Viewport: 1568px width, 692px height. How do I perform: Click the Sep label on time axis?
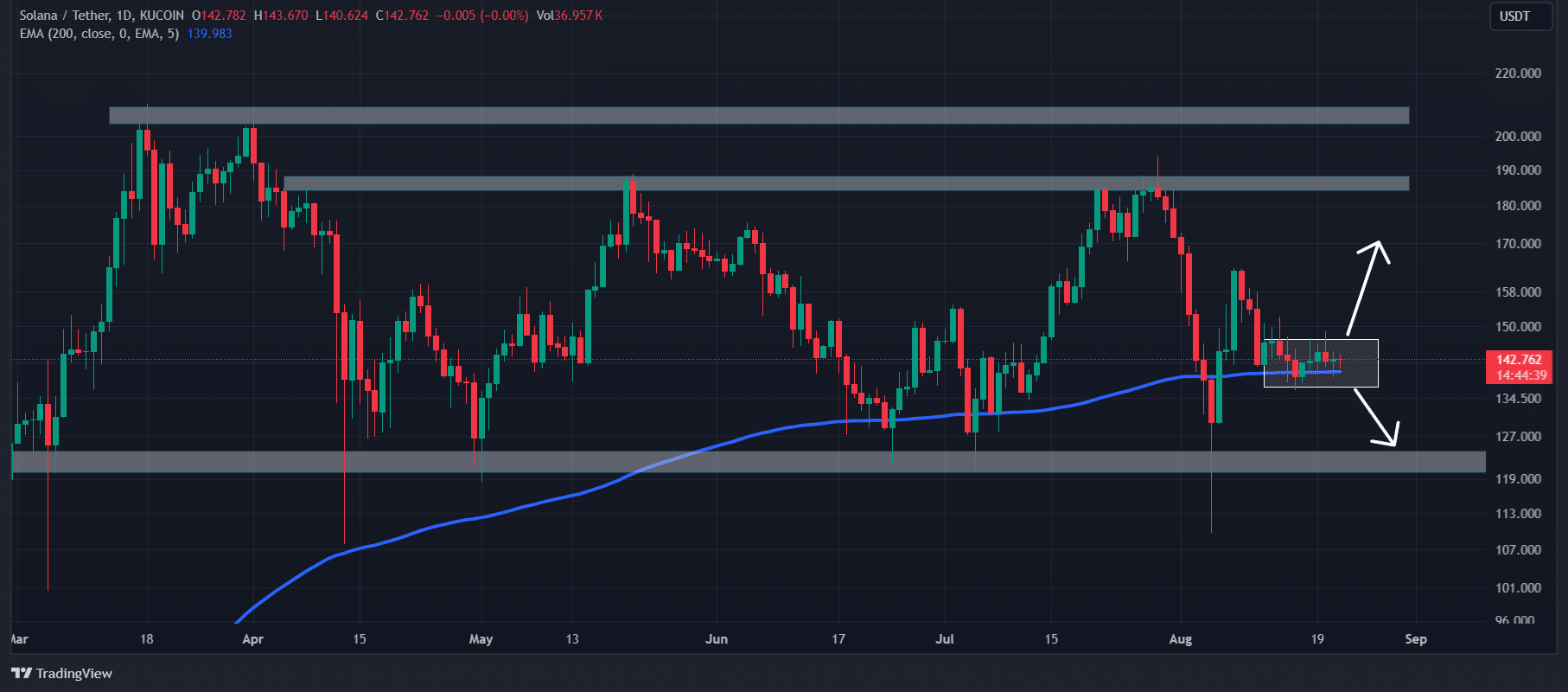coord(1416,639)
